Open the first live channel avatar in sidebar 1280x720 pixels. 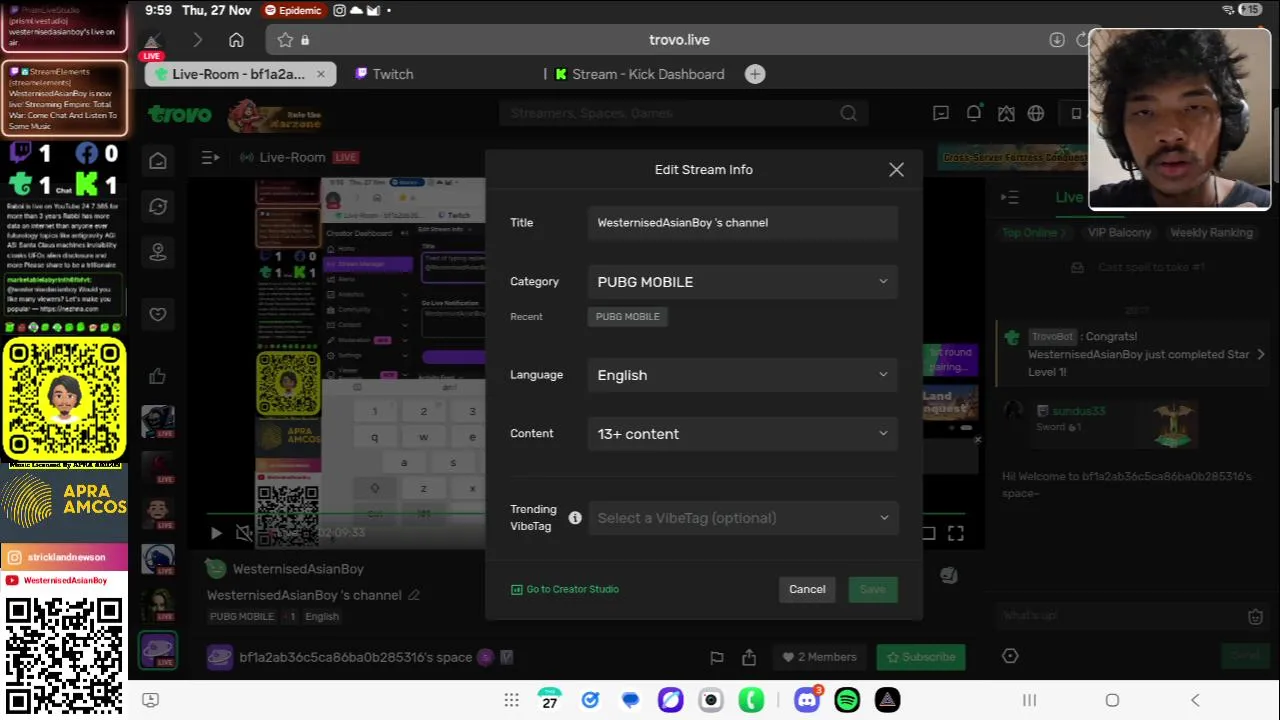[158, 422]
